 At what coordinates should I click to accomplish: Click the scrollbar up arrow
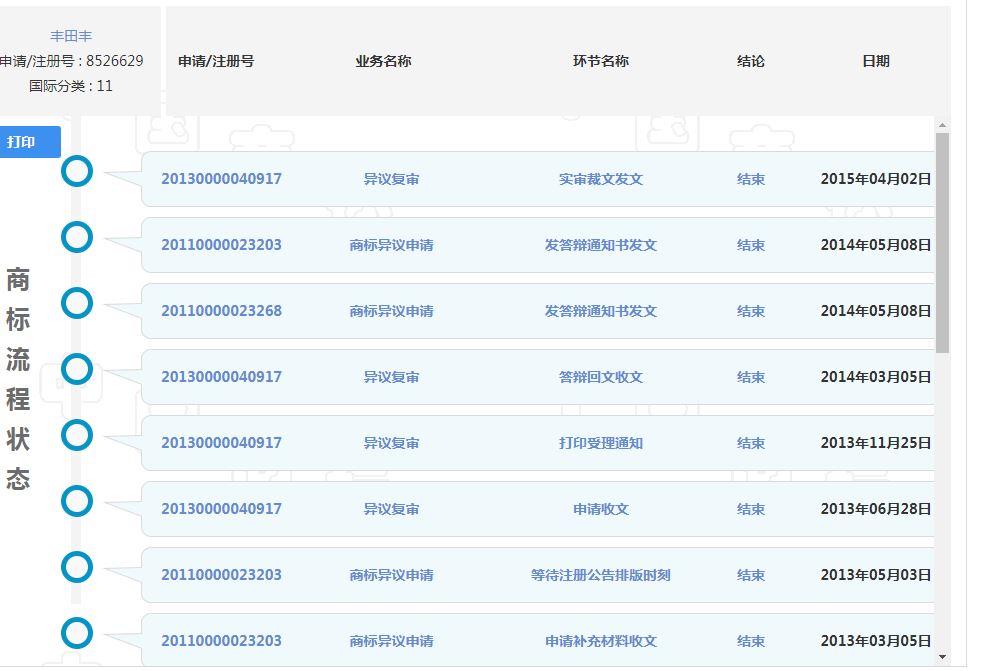942,125
